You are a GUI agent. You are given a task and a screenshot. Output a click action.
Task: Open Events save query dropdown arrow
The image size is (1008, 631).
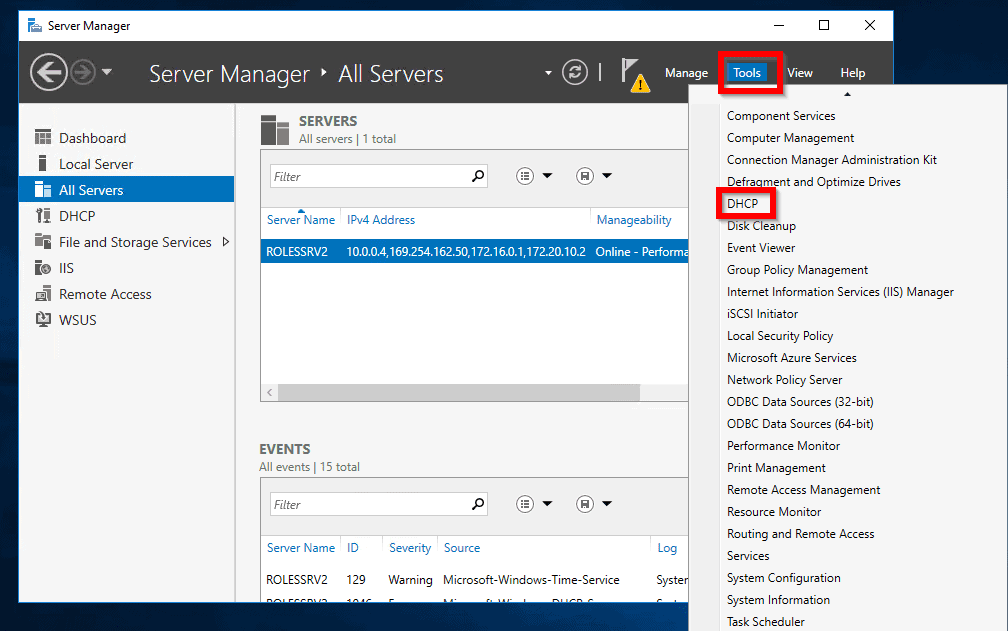607,504
